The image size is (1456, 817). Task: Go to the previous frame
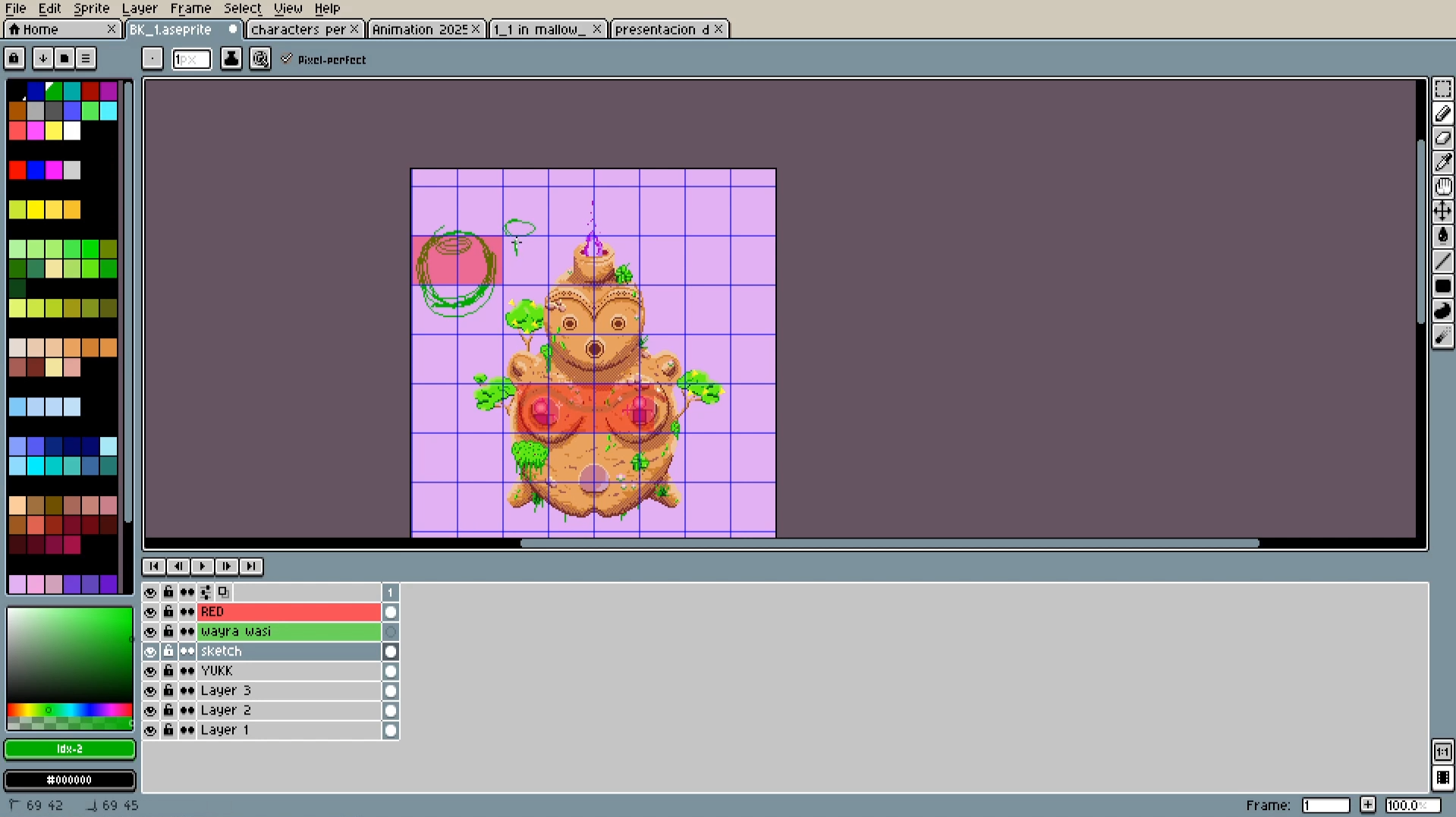point(178,566)
